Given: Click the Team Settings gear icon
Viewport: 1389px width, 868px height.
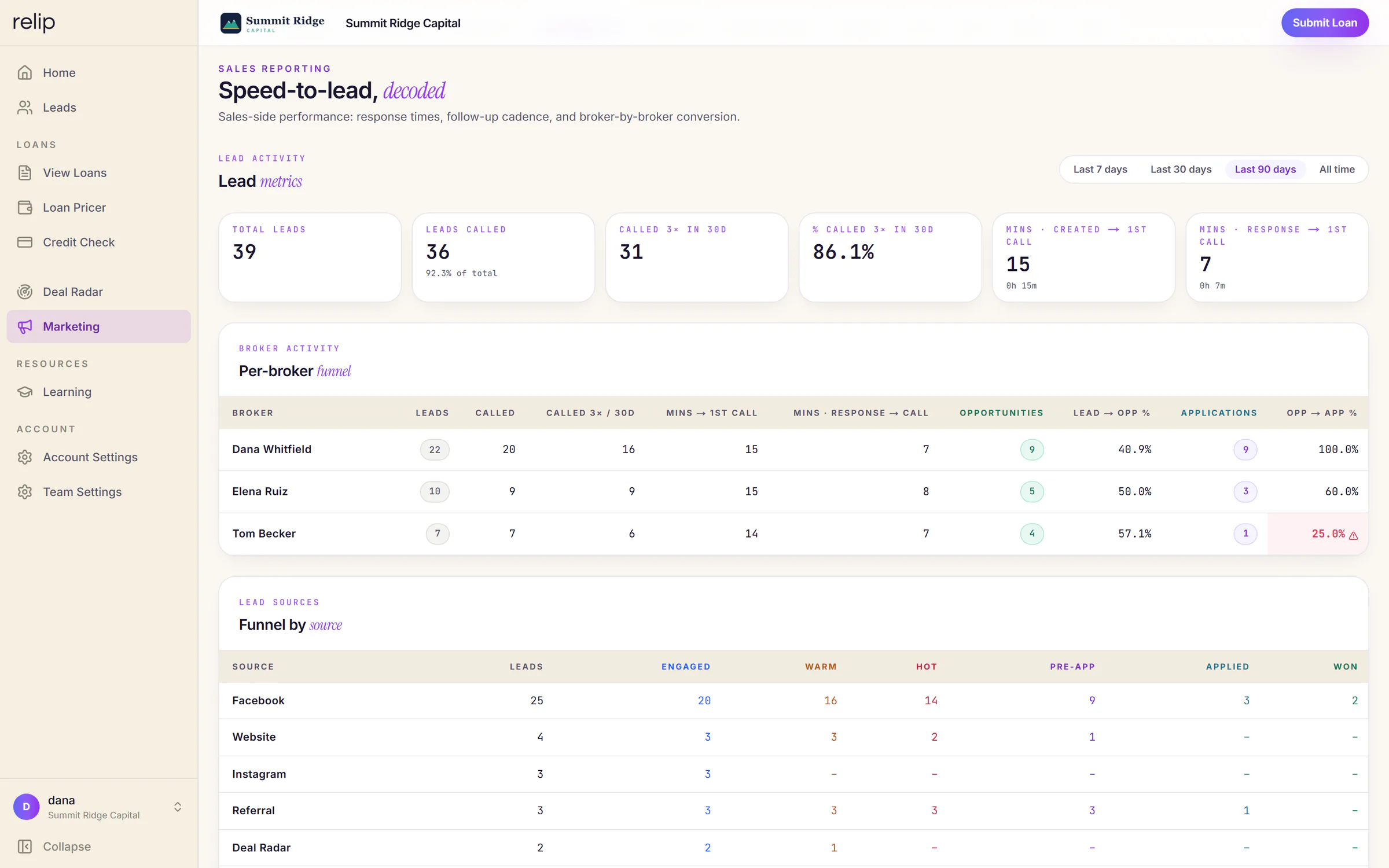Looking at the screenshot, I should pos(25,492).
